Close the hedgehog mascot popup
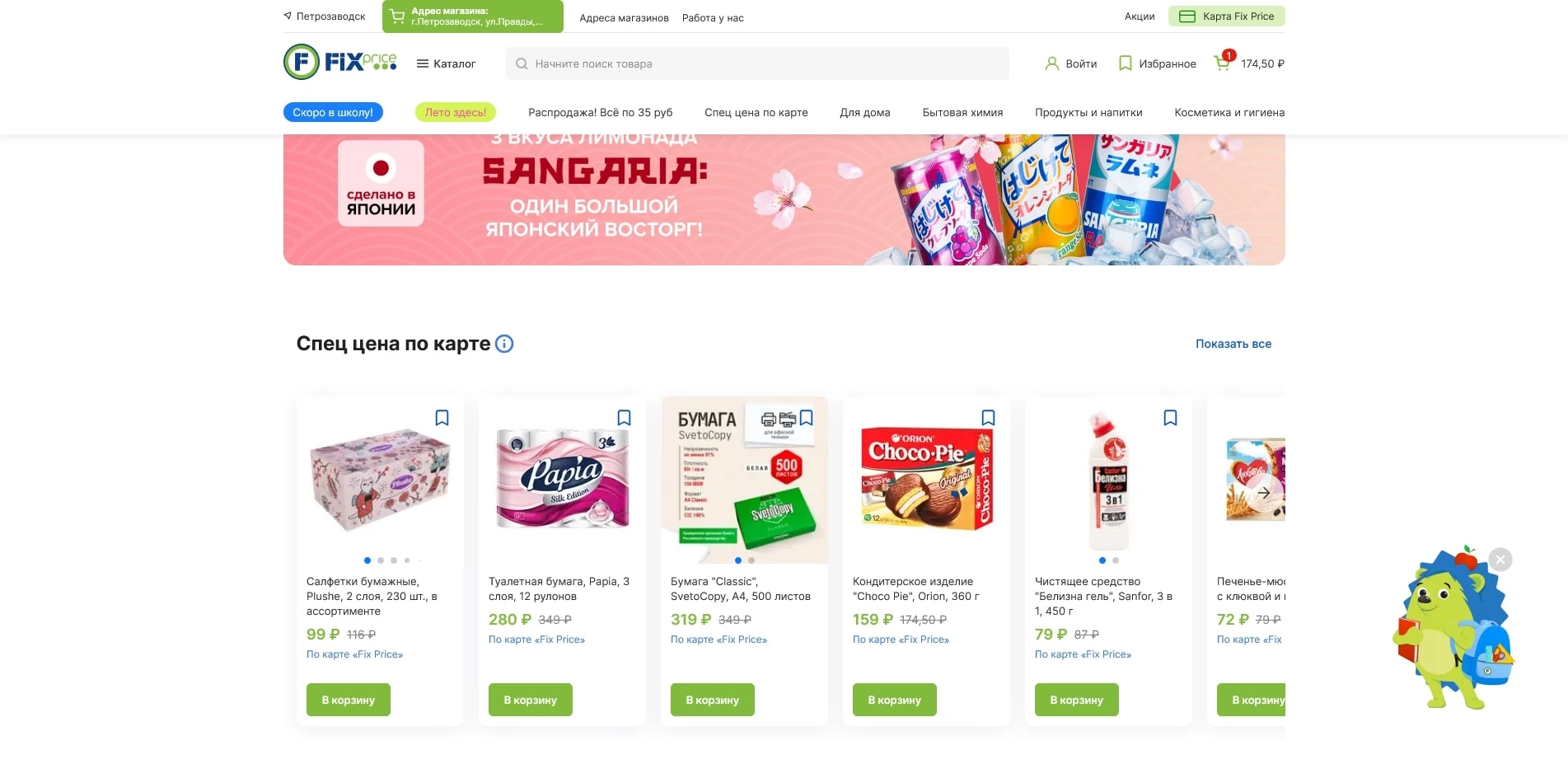Screen dimensions: 1568x764 (1500, 560)
